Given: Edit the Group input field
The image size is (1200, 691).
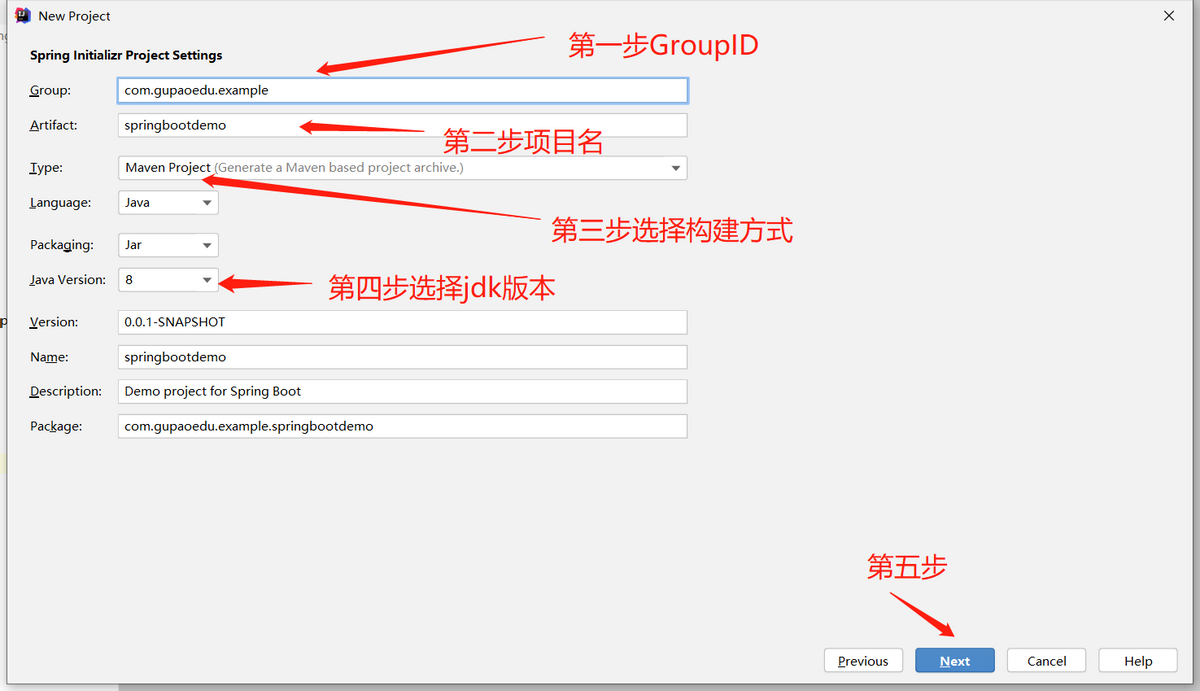Looking at the screenshot, I should [x=403, y=90].
